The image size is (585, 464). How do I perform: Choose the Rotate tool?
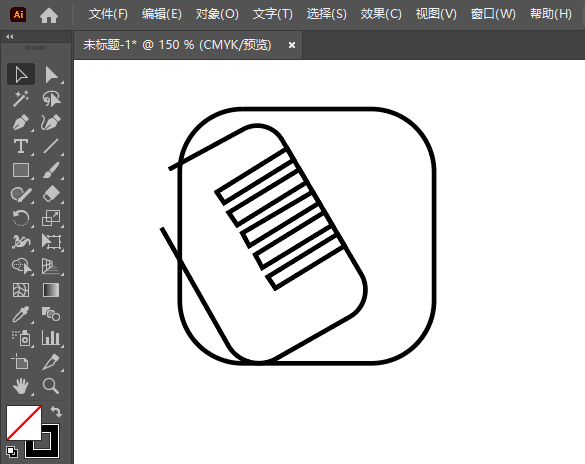pyautogui.click(x=21, y=218)
